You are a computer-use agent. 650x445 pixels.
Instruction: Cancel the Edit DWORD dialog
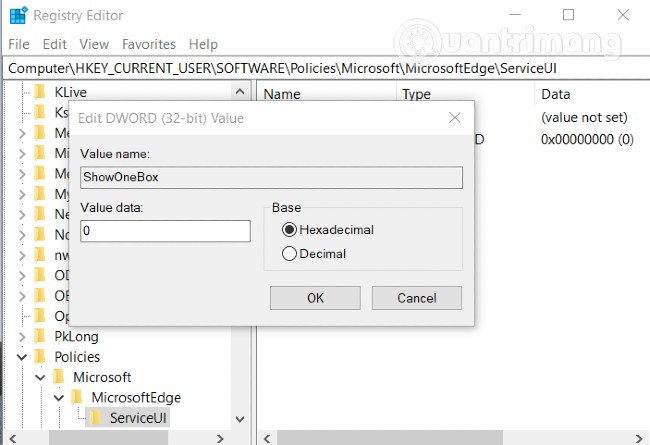click(x=417, y=298)
